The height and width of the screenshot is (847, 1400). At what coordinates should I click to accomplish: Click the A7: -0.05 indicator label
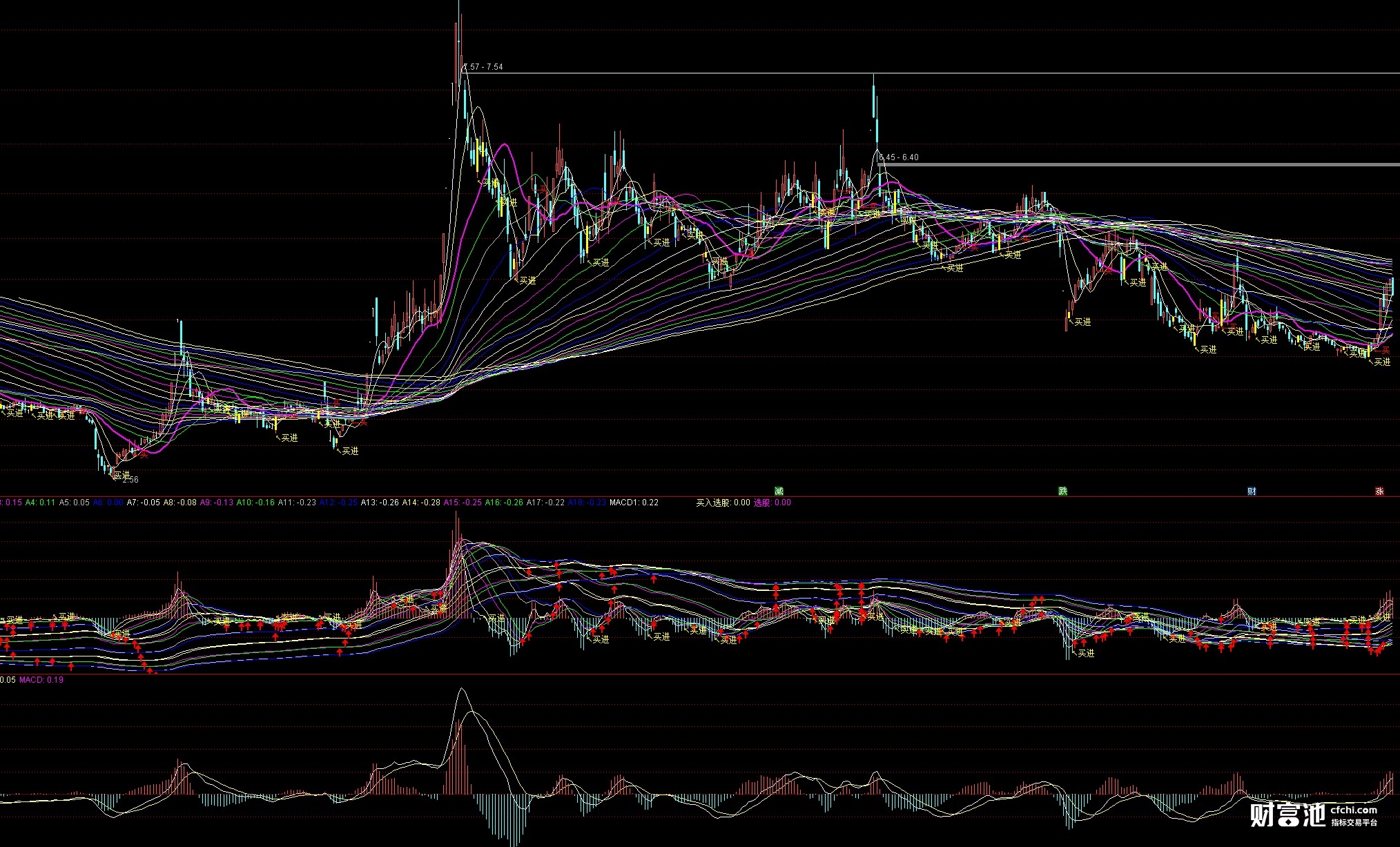point(143,503)
